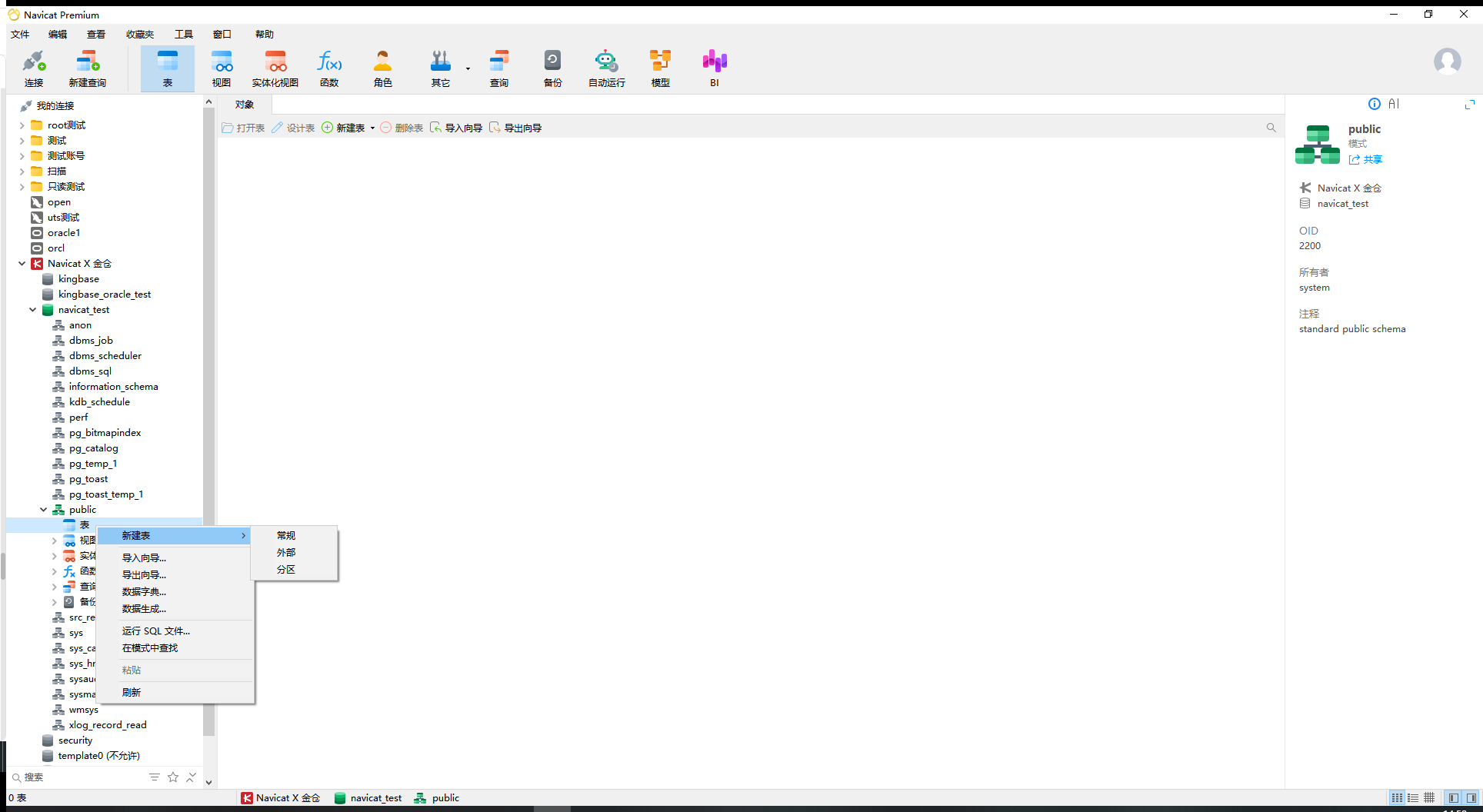Click the 导出向导 button in the object toolbar
The height and width of the screenshot is (812, 1483).
click(515, 128)
